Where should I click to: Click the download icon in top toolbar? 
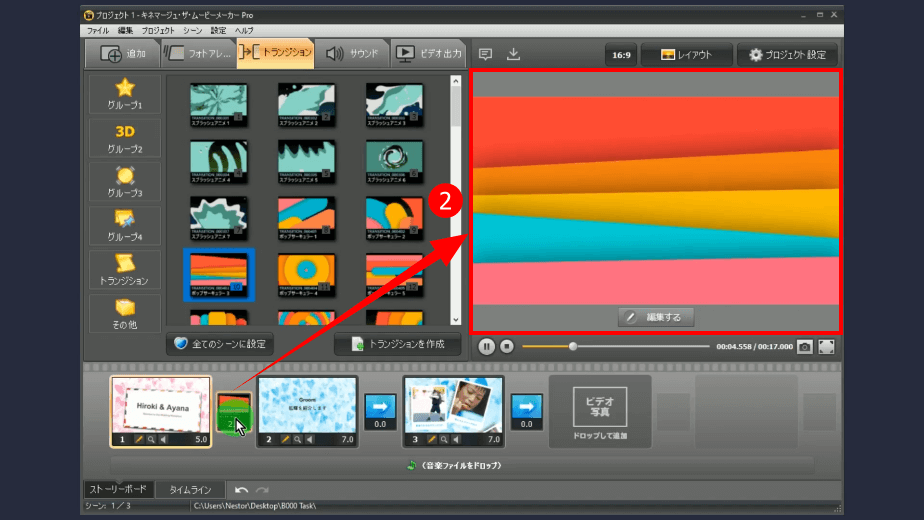click(513, 54)
